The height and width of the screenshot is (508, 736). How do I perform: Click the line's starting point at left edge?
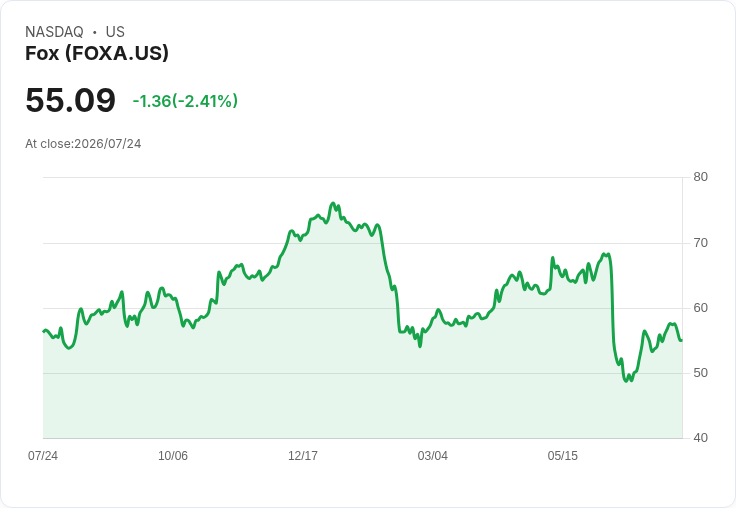44,331
